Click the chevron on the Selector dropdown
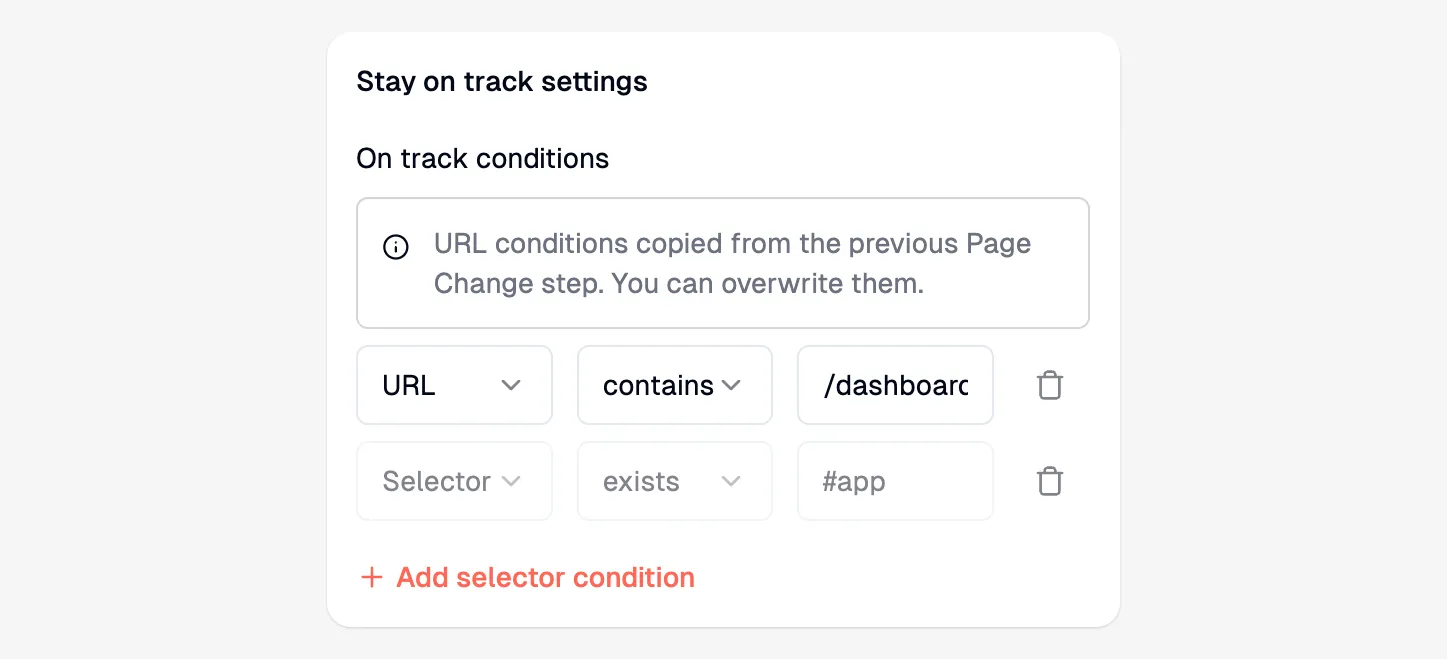Viewport: 1447px width, 659px height. click(513, 481)
